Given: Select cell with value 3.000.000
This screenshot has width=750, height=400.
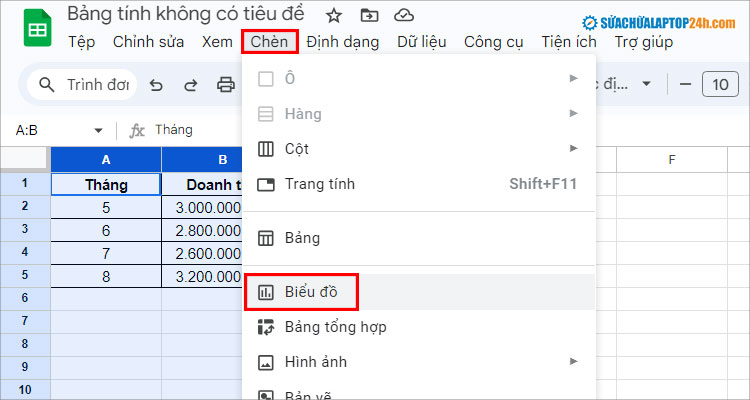Looking at the screenshot, I should coord(202,208).
